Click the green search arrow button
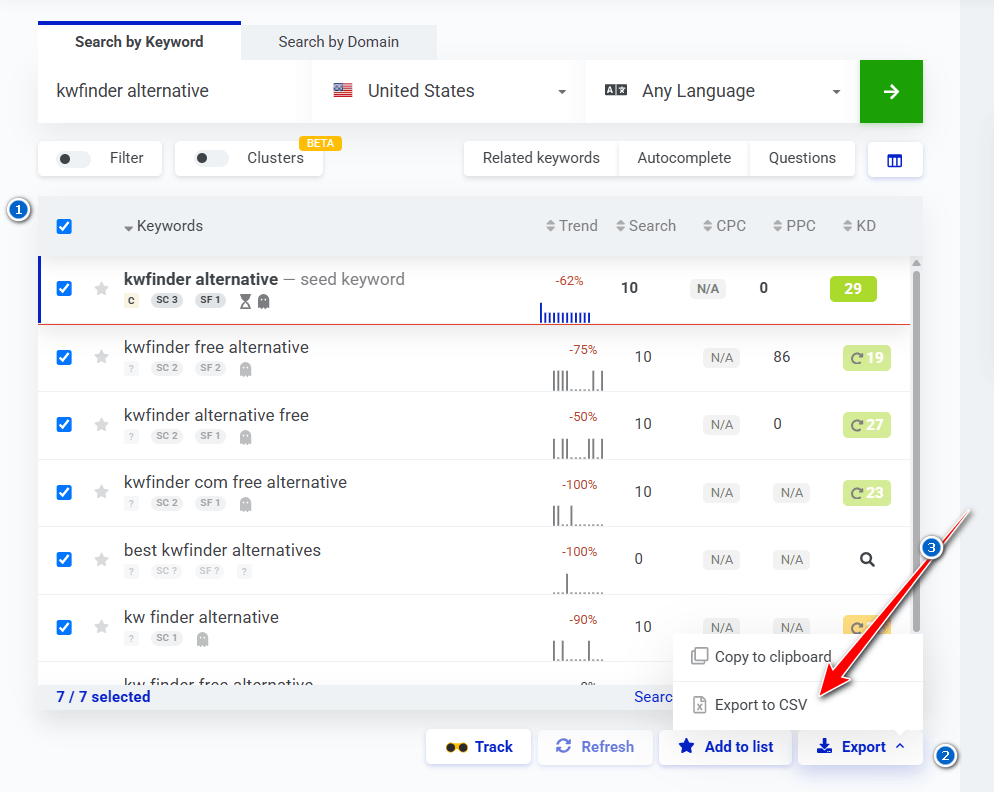The height and width of the screenshot is (792, 994). (x=891, y=91)
